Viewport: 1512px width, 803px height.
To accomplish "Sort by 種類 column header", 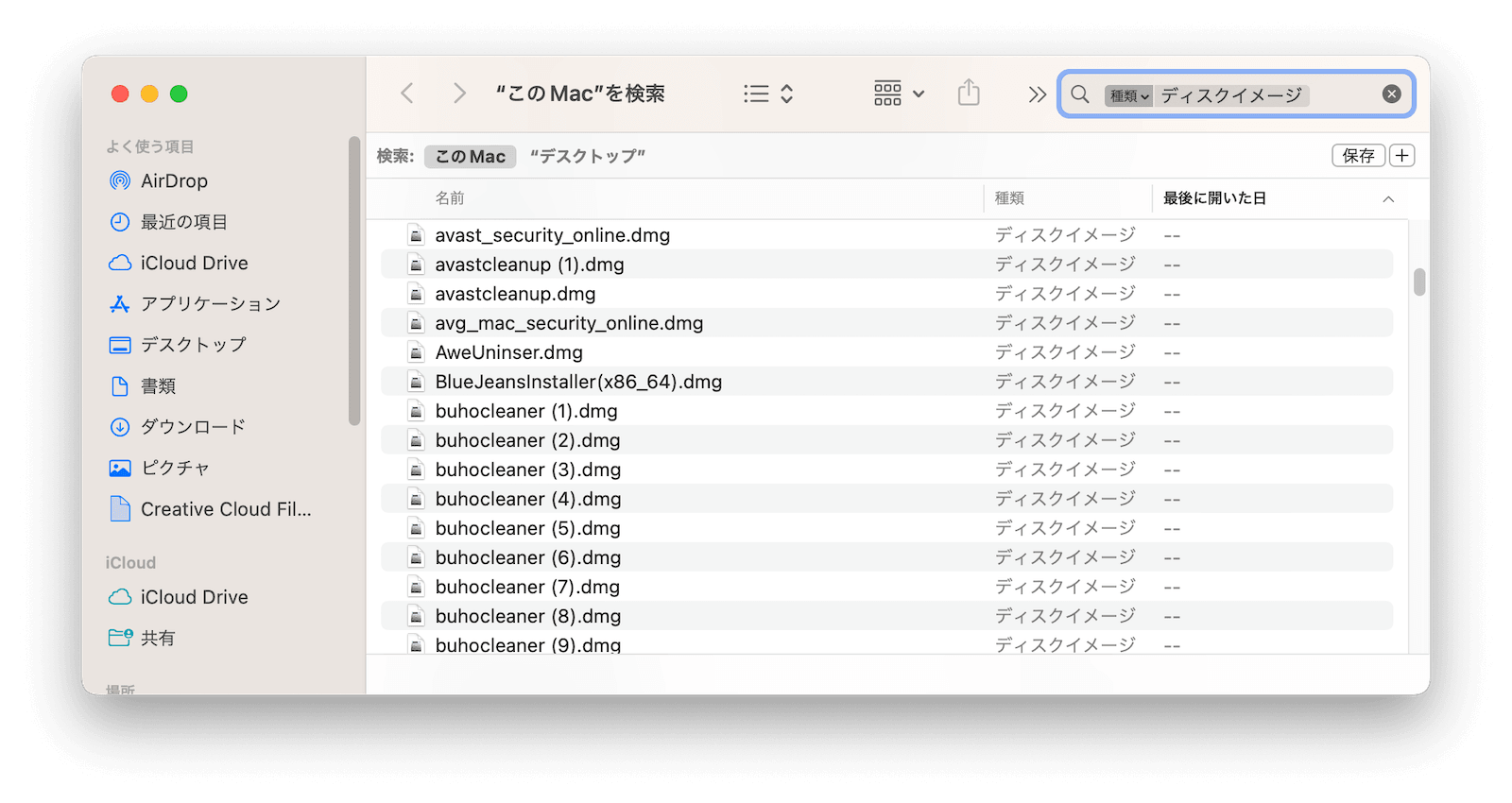I will 1009,198.
